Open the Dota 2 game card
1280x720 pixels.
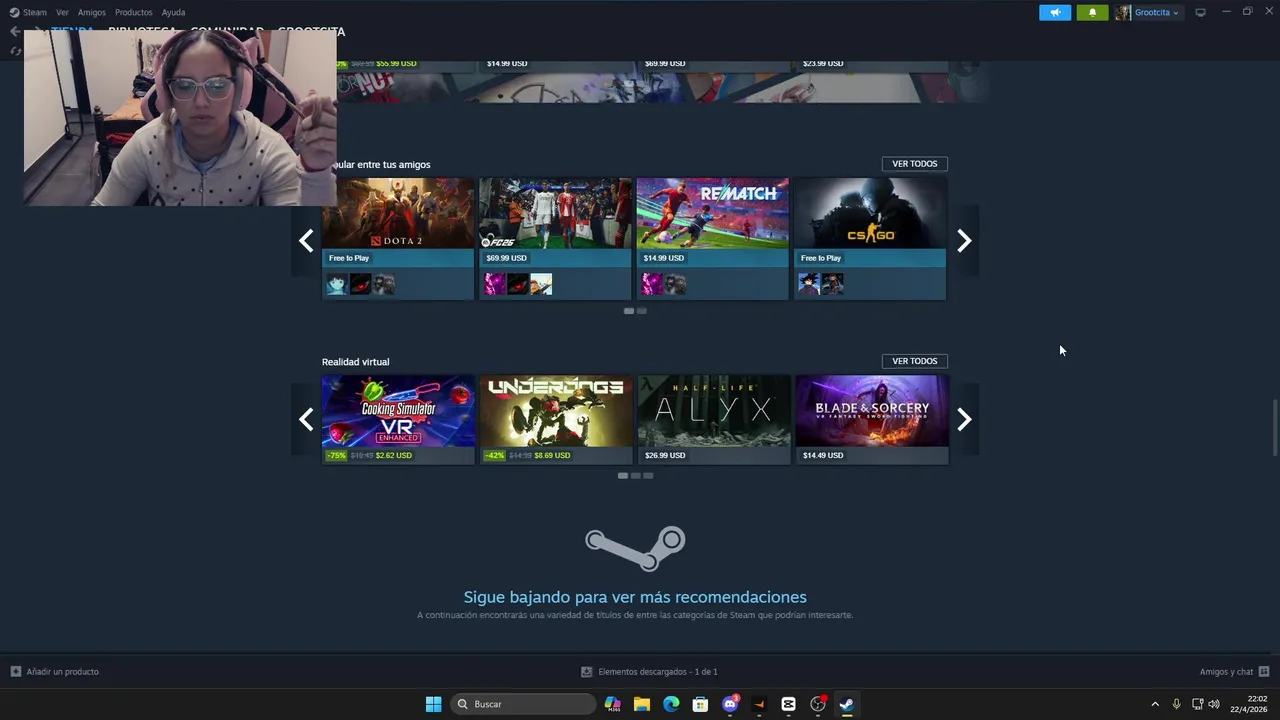click(x=398, y=239)
